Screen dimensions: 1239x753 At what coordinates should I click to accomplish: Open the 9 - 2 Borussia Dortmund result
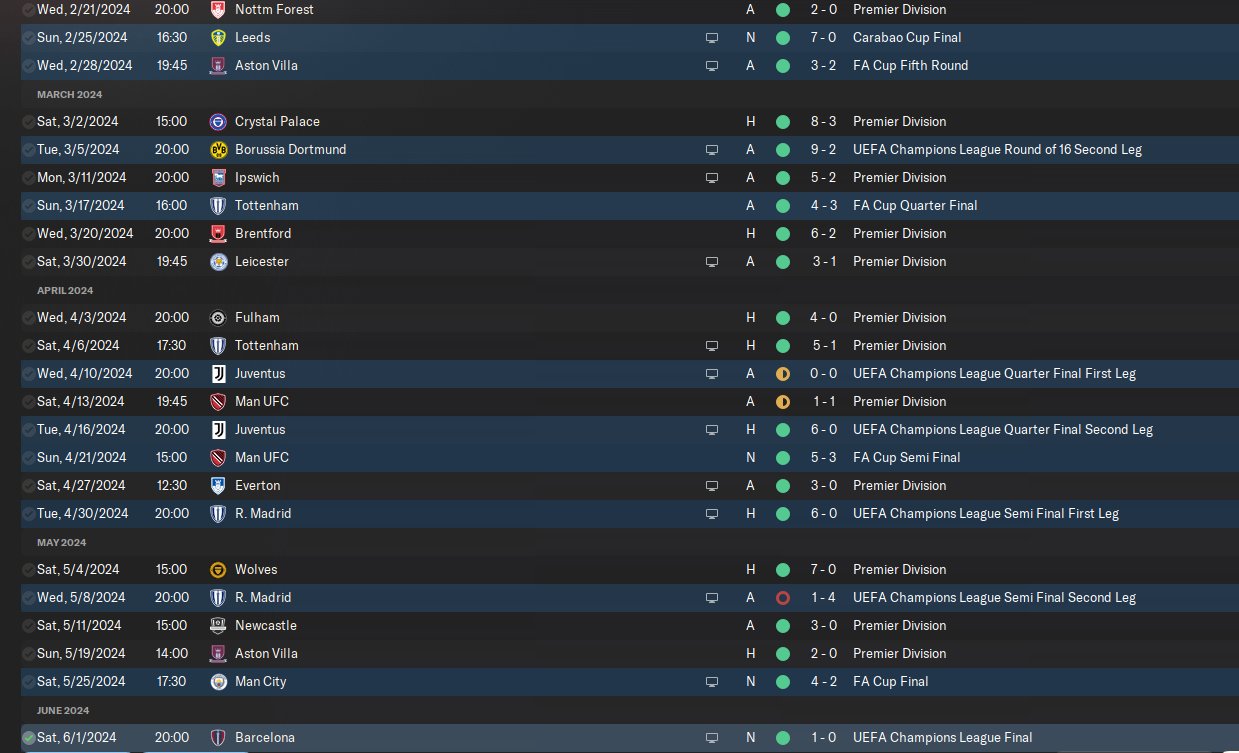[x=824, y=149]
